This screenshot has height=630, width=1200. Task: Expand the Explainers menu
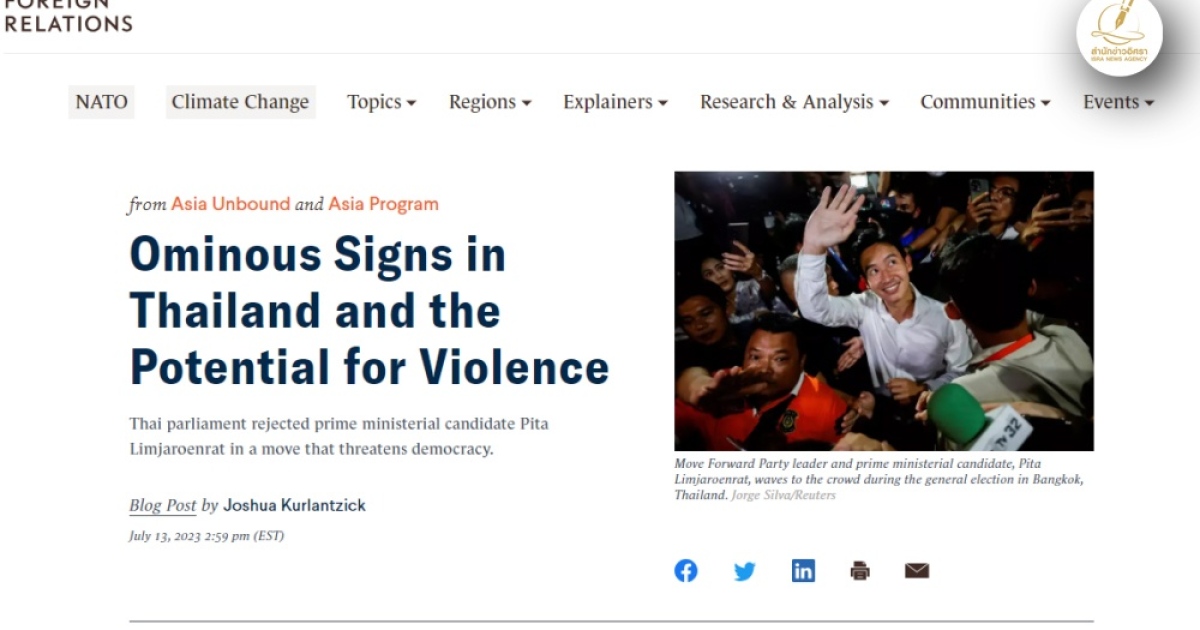tap(615, 102)
